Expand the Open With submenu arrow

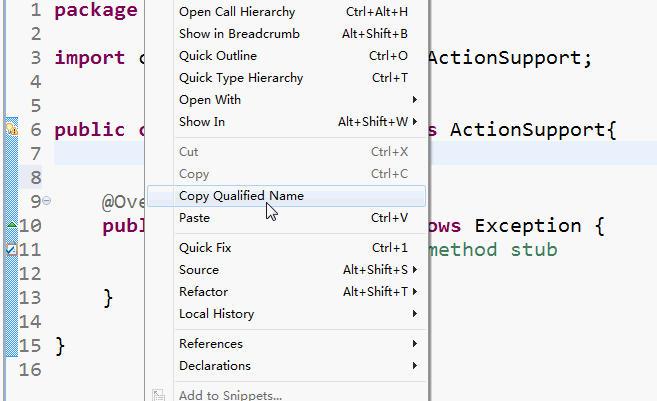pyautogui.click(x=414, y=100)
